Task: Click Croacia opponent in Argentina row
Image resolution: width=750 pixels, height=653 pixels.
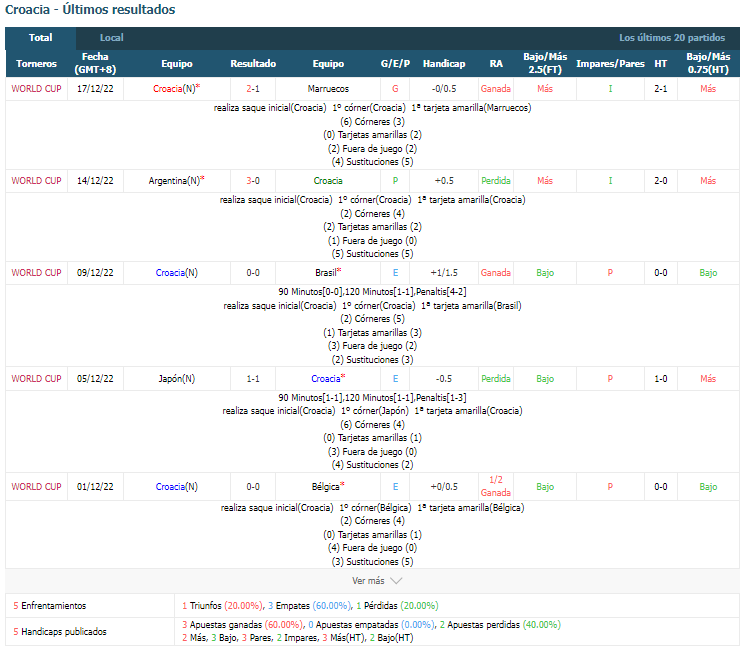Action: (328, 181)
